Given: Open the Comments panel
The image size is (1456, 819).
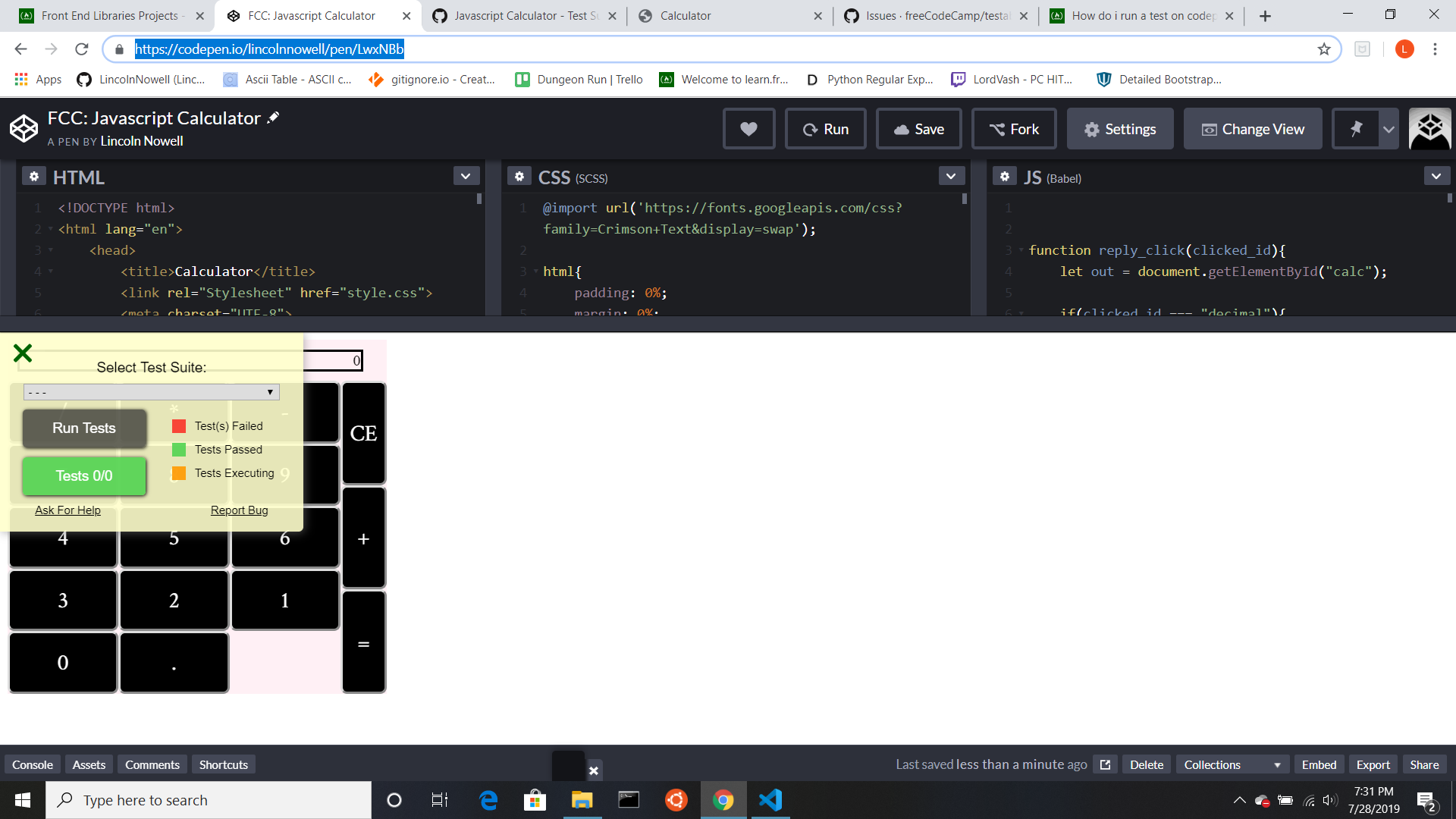Looking at the screenshot, I should (152, 764).
